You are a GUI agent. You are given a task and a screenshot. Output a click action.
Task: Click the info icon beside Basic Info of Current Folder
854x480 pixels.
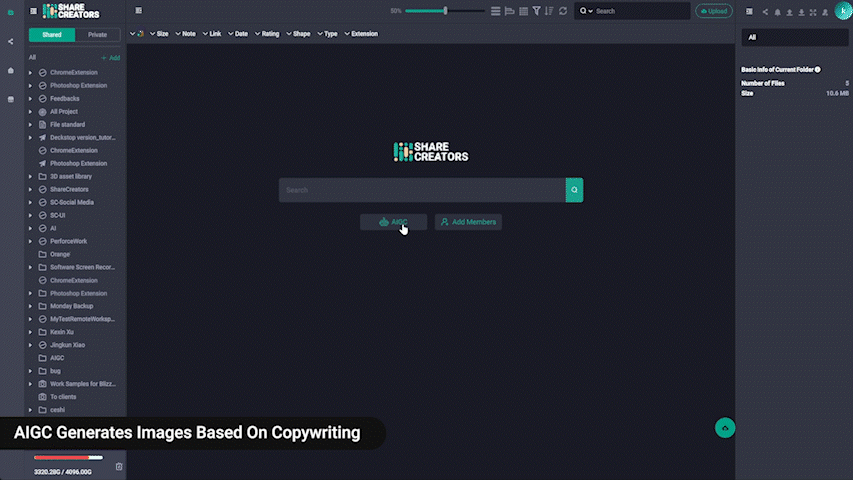click(818, 70)
